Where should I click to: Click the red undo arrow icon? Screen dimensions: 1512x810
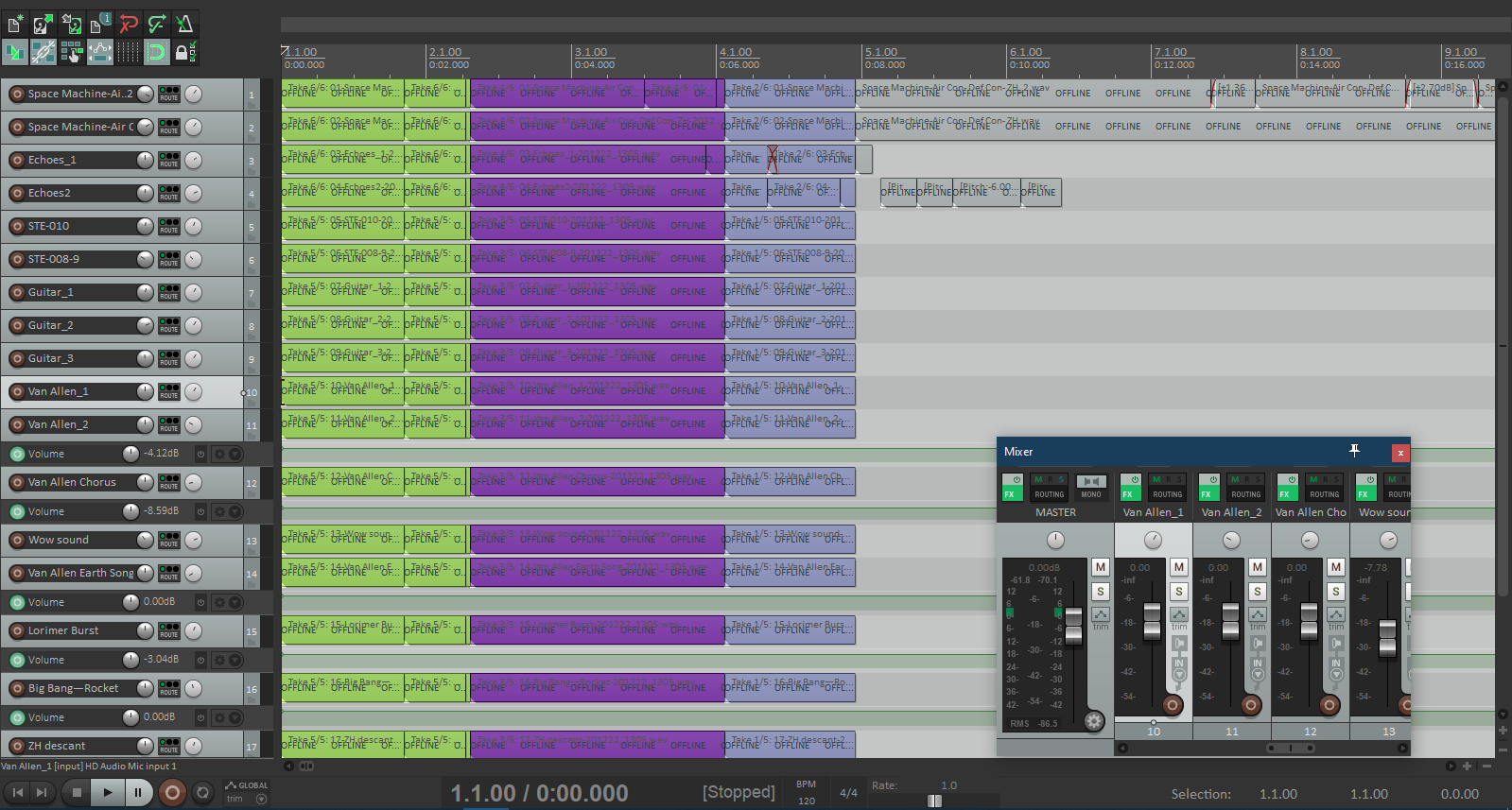coord(129,24)
